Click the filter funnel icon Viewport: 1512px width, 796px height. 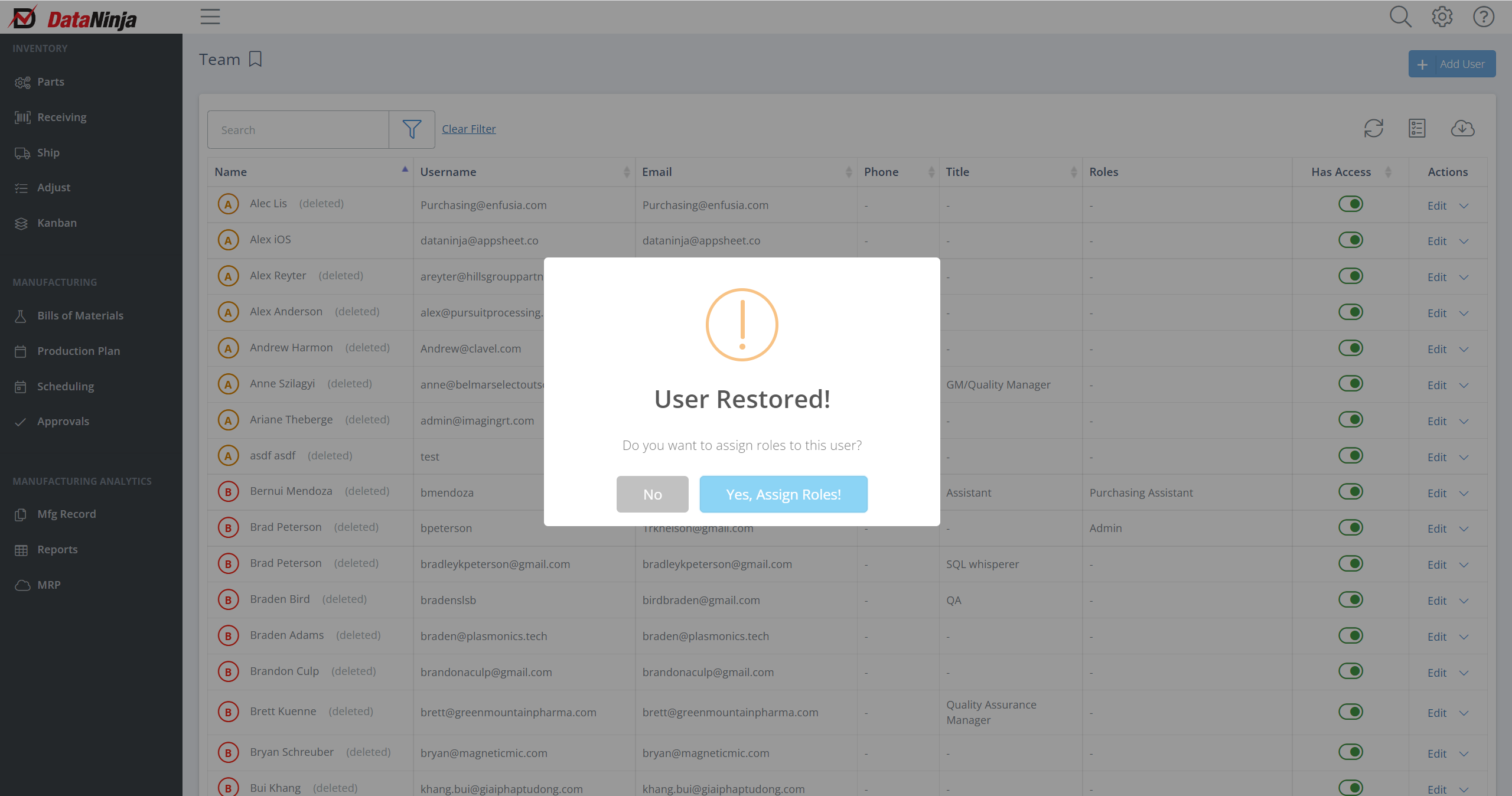click(412, 129)
